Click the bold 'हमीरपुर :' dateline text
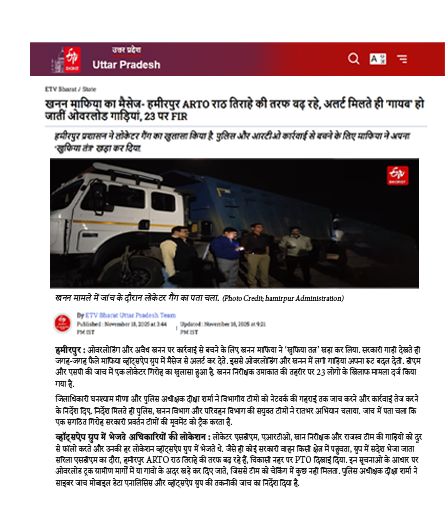Image resolution: width=445 pixels, height=506 pixels. click(70, 350)
